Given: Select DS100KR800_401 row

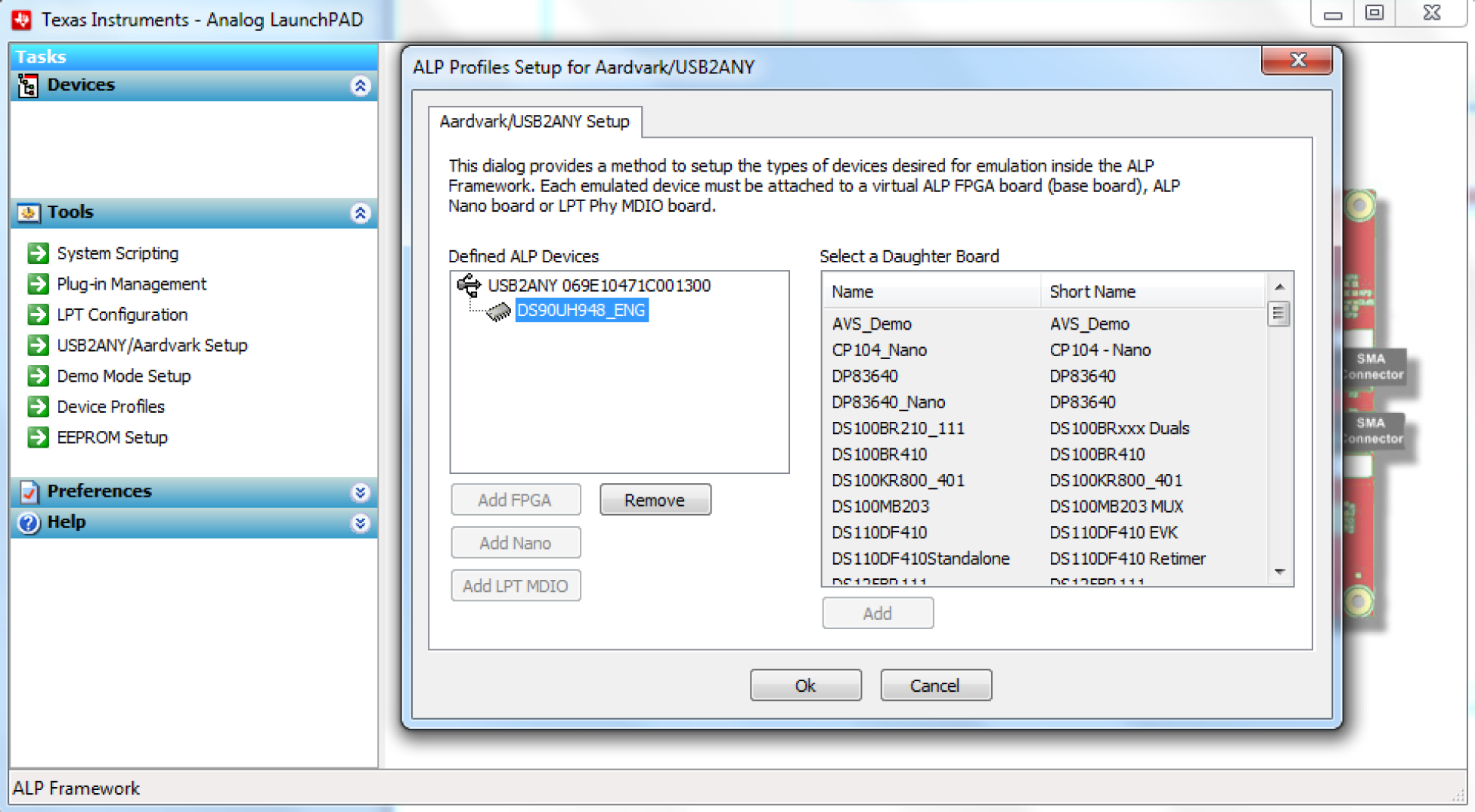Looking at the screenshot, I should pyautogui.click(x=1044, y=480).
